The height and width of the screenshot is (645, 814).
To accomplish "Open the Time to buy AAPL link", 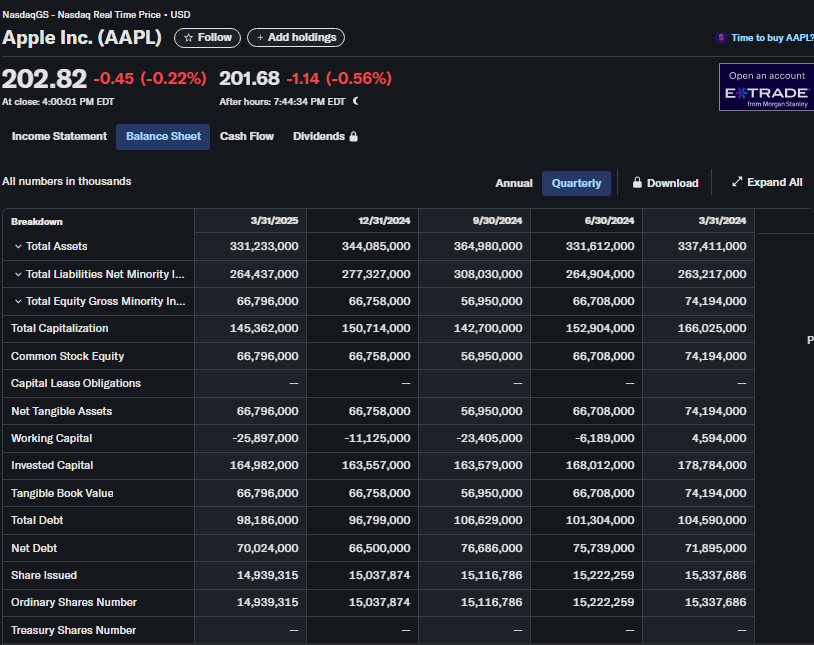I will [x=772, y=37].
